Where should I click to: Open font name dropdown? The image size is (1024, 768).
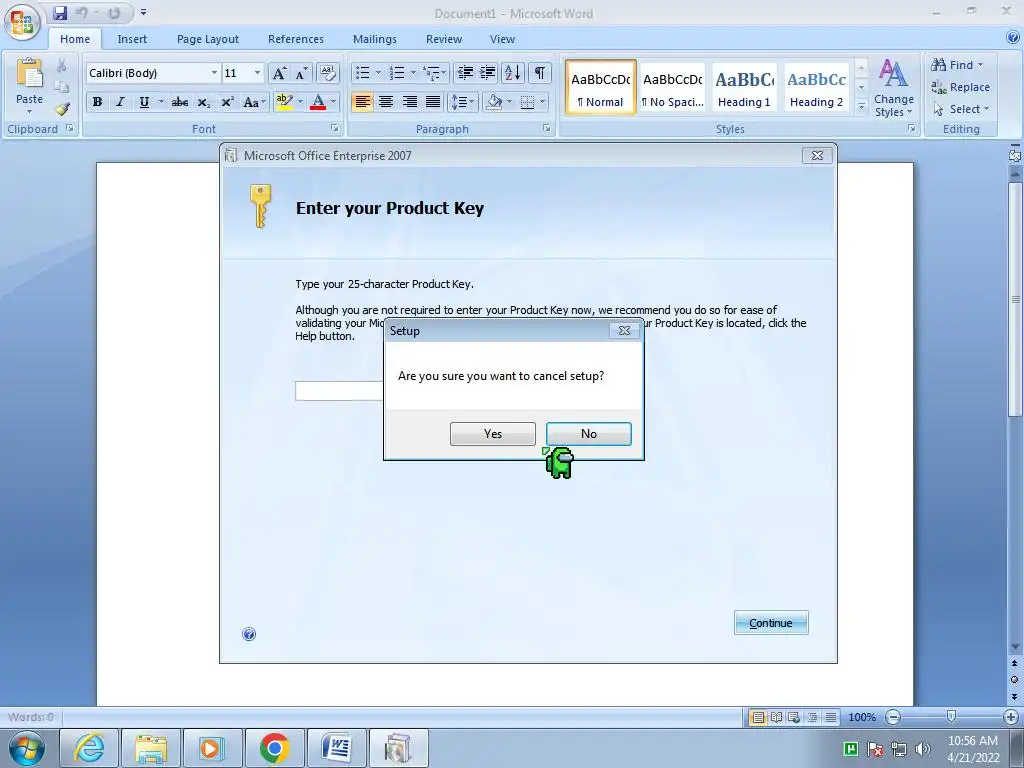click(x=214, y=73)
